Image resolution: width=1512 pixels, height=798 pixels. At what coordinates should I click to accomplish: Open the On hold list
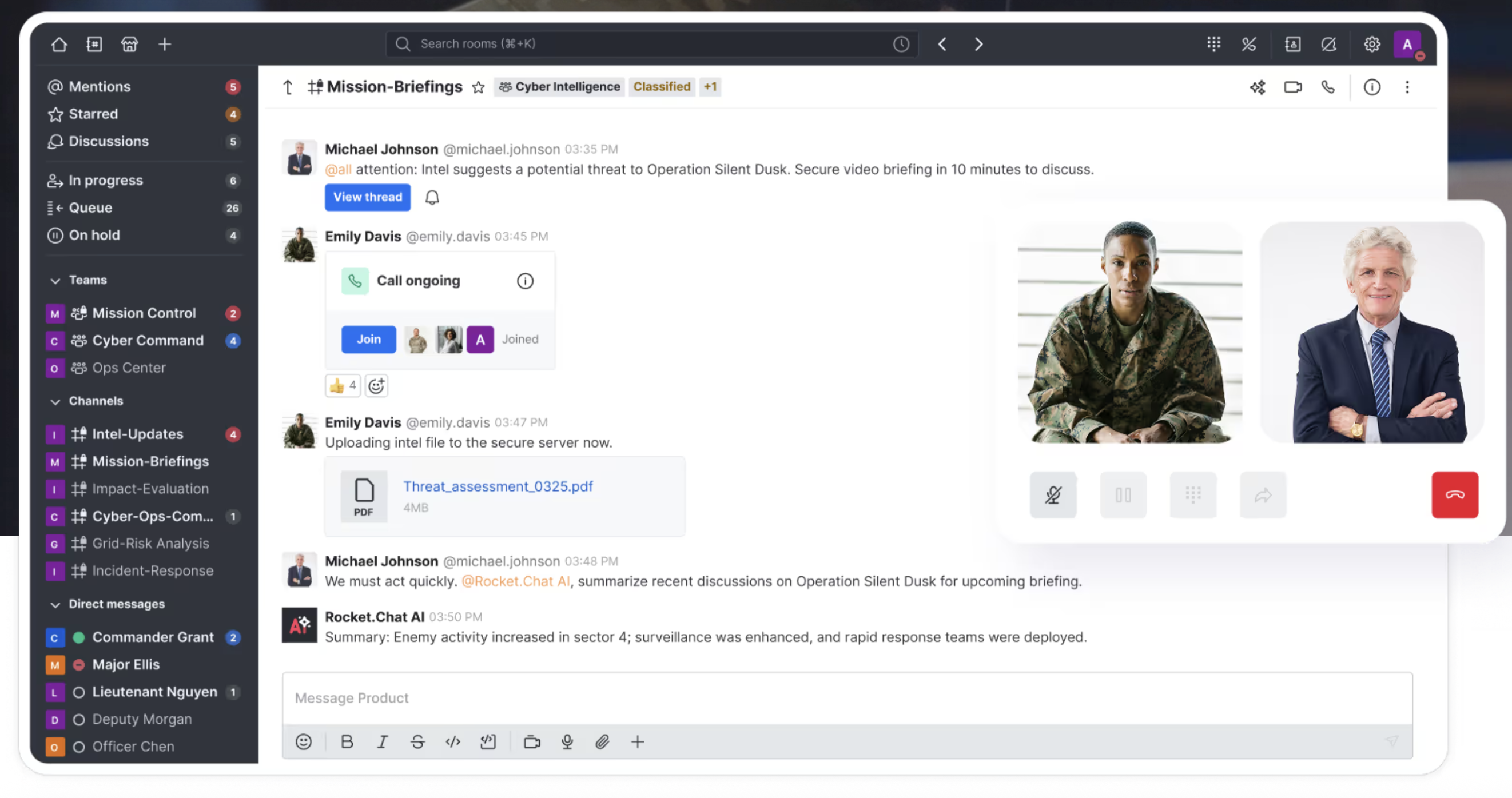pos(144,236)
